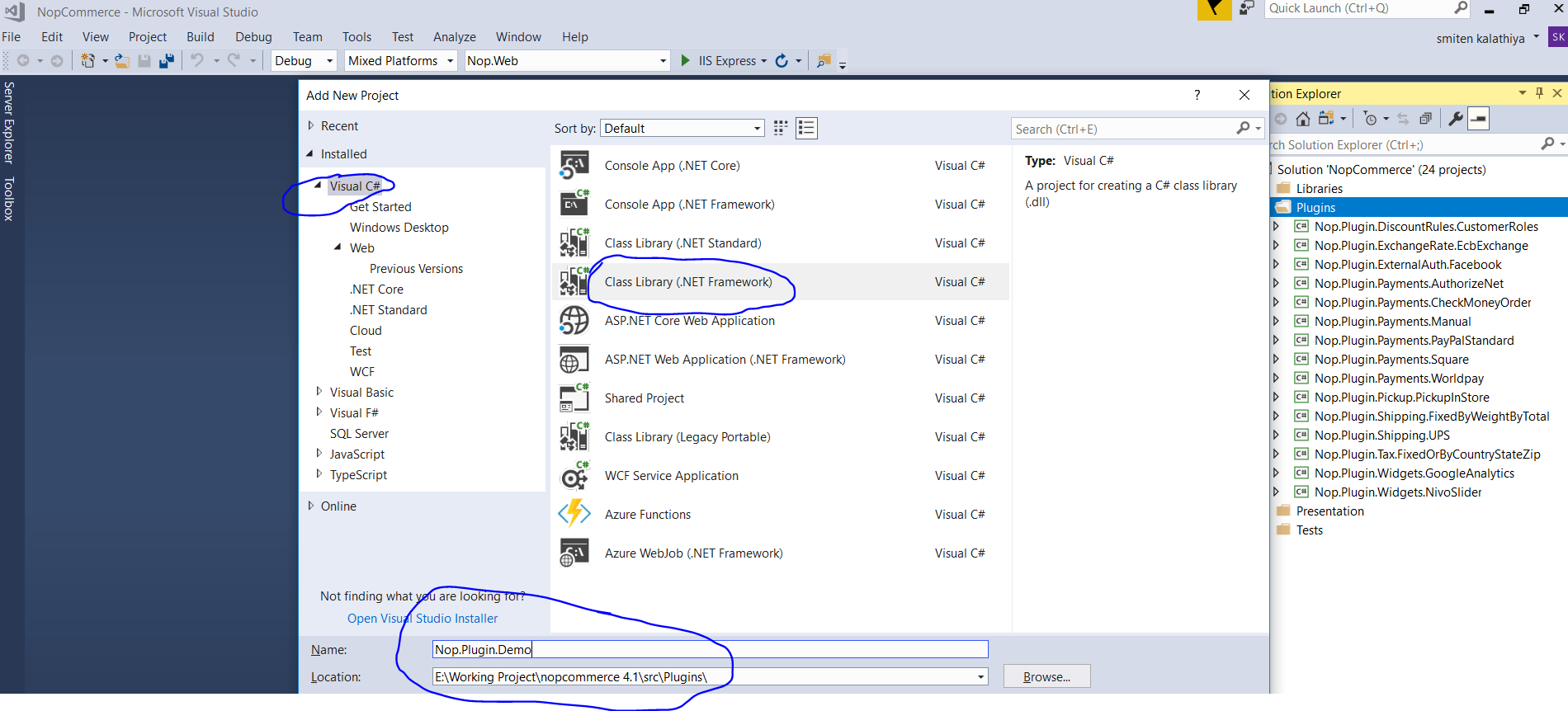
Task: Click the template Search magnifier icon
Action: 1244,128
